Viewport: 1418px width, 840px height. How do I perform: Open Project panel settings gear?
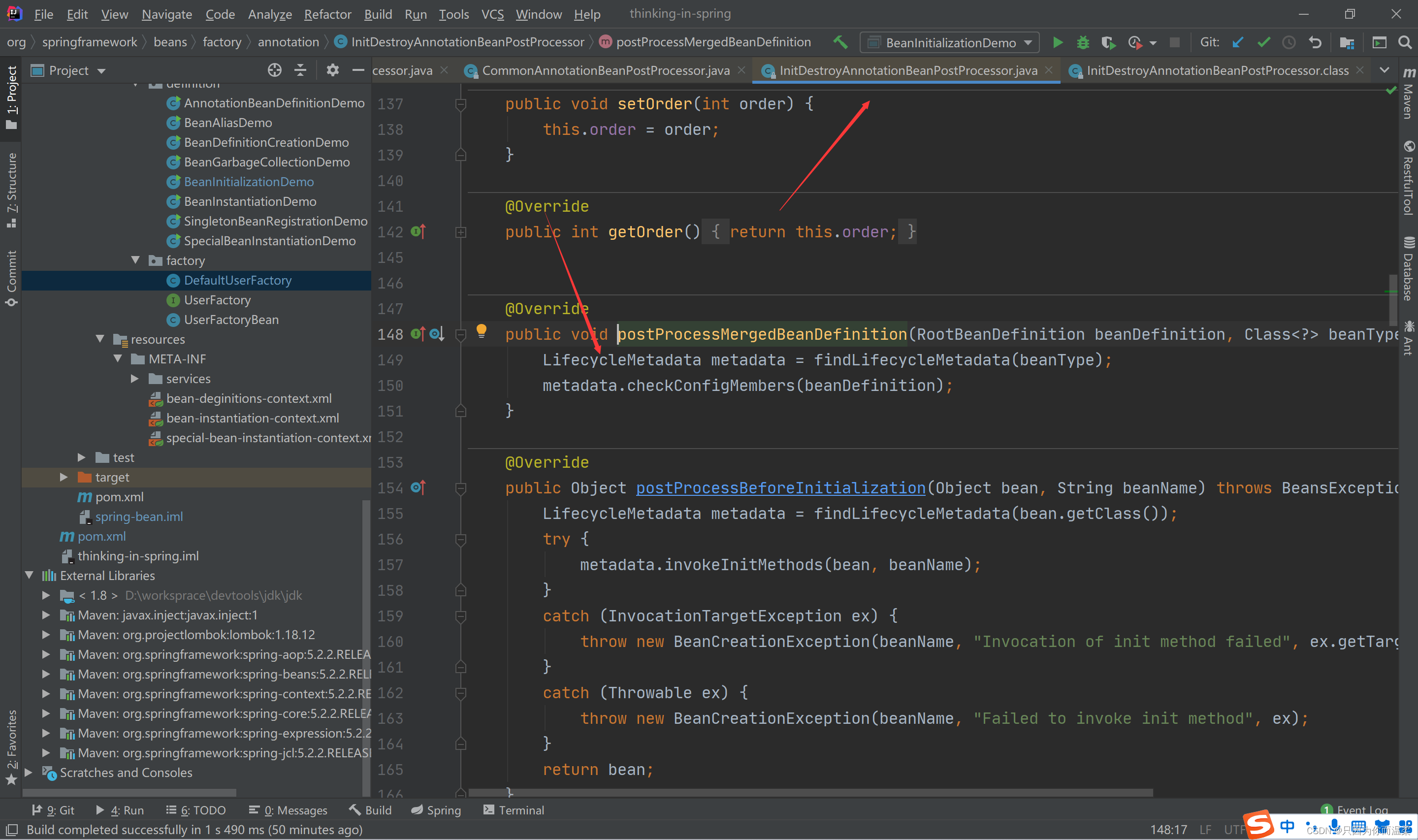click(x=333, y=70)
